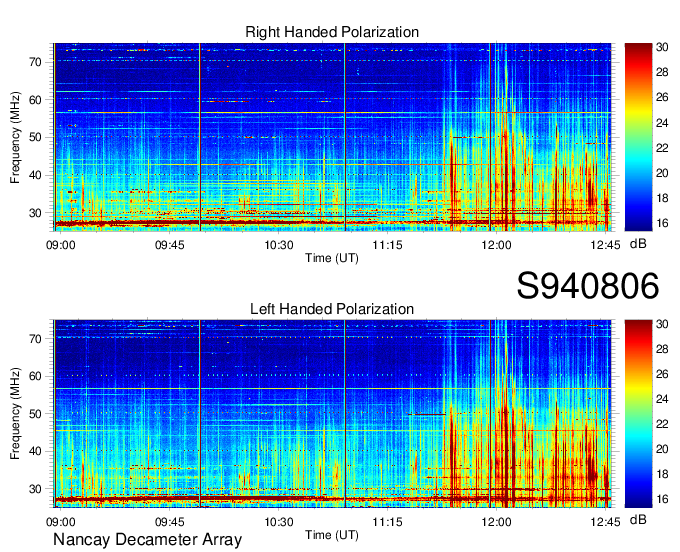Click the 30 MHz tick label on top plot
This screenshot has width=680, height=552.
pos(35,213)
